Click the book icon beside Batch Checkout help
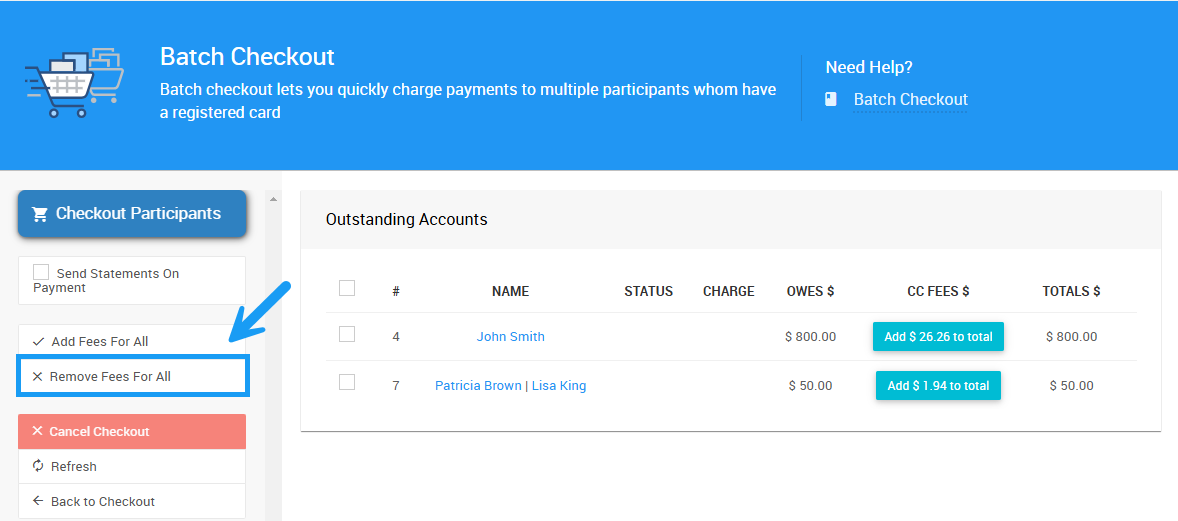Viewport: 1178px width, 521px height. point(830,99)
